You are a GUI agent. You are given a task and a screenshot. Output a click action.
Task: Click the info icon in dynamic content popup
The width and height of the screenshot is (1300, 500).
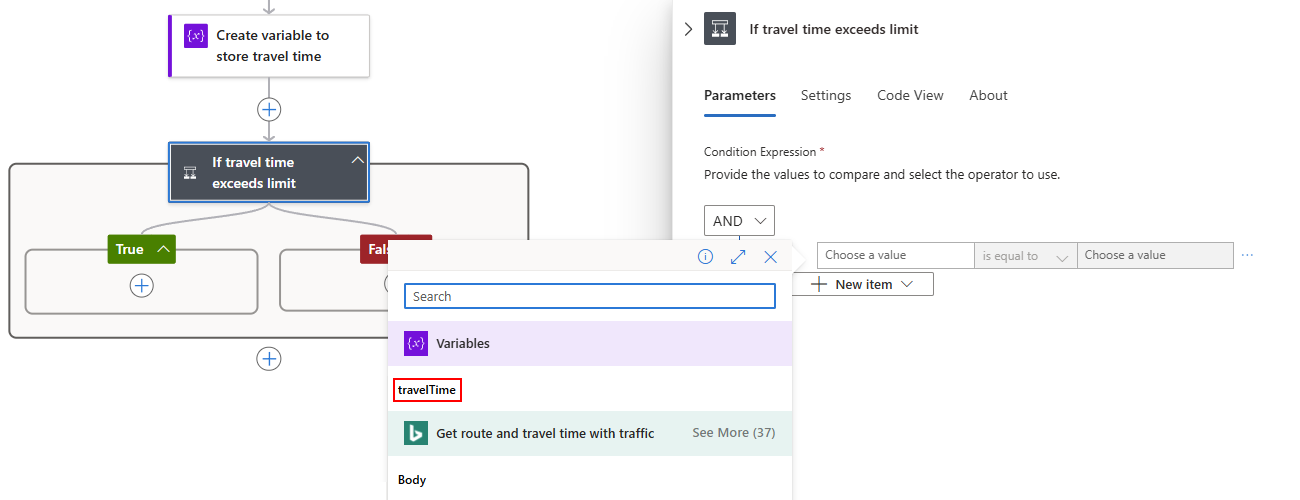(x=705, y=257)
